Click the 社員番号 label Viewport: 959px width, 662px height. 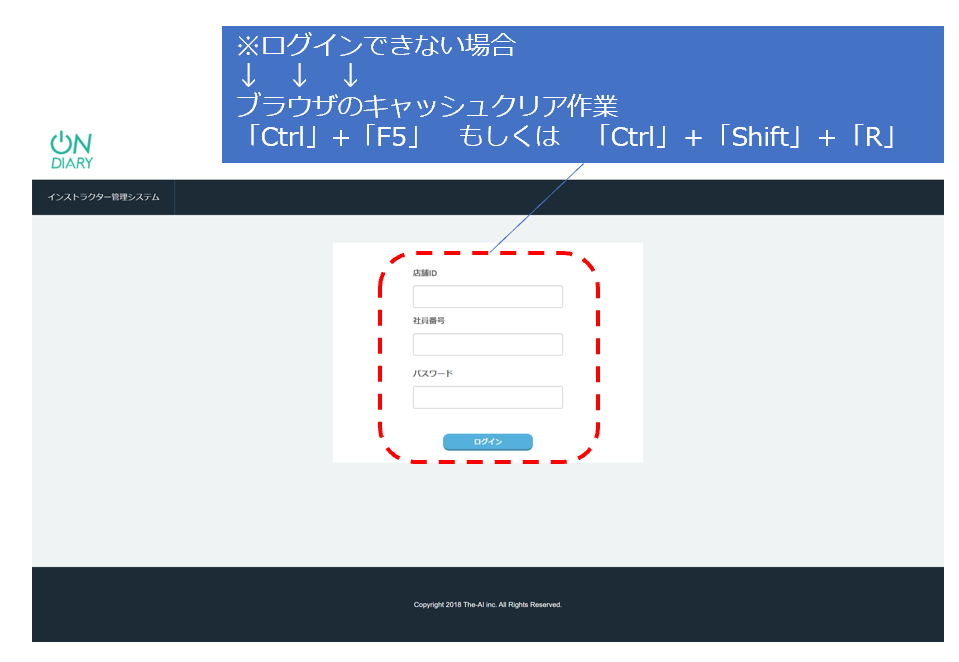427,320
